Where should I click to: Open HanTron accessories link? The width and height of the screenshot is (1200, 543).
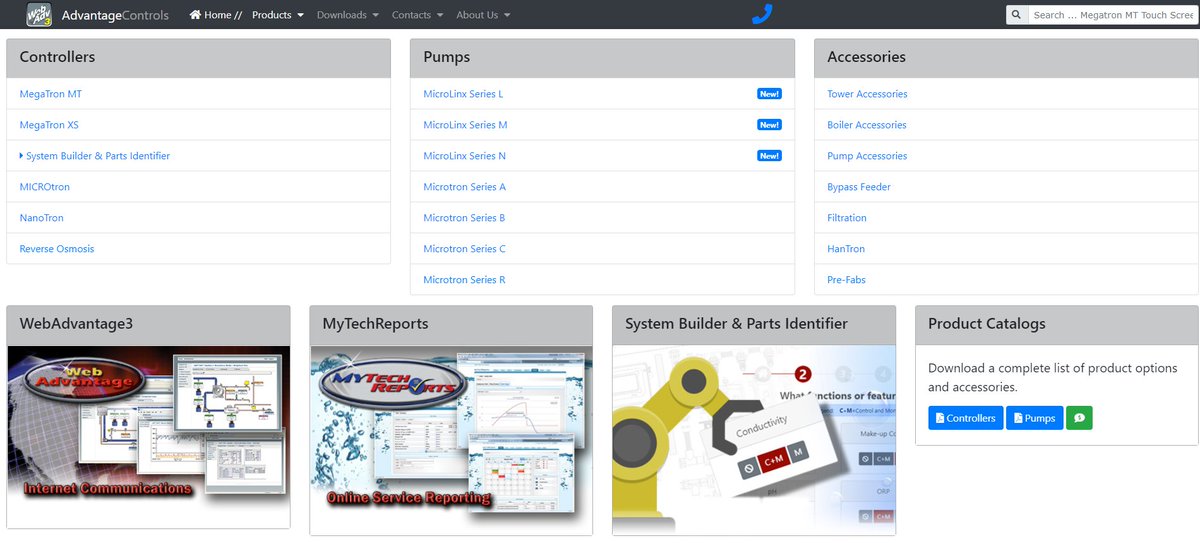(846, 249)
